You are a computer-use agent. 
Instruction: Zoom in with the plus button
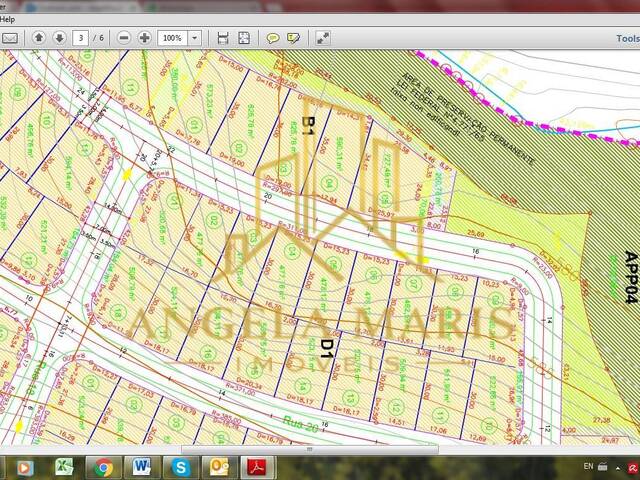[x=144, y=38]
